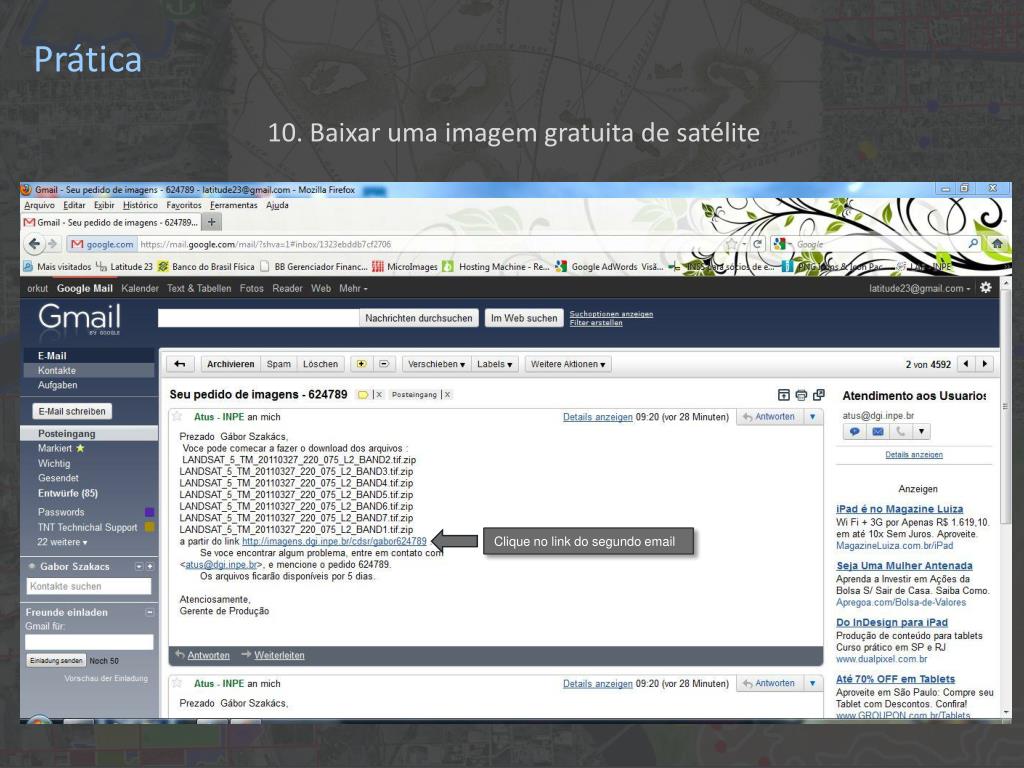Image resolution: width=1024 pixels, height=768 pixels.
Task: Start chat with atus@dgi.inpe.br via speech bubble icon
Action: [x=854, y=432]
